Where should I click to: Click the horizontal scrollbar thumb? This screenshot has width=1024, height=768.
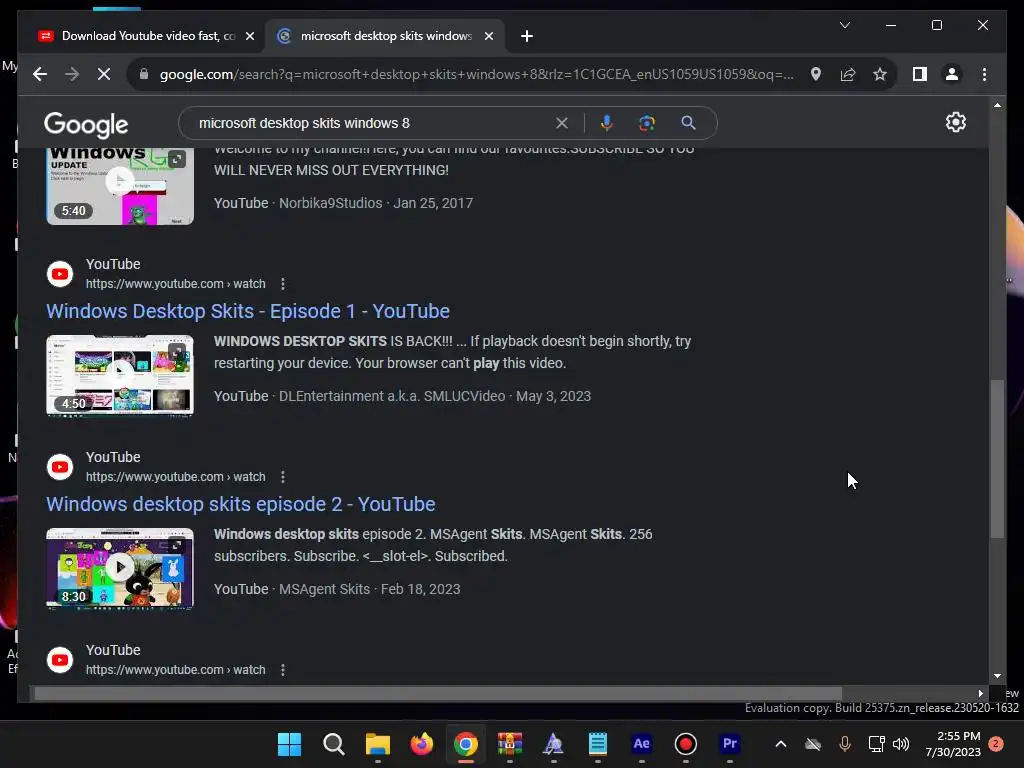coord(438,693)
